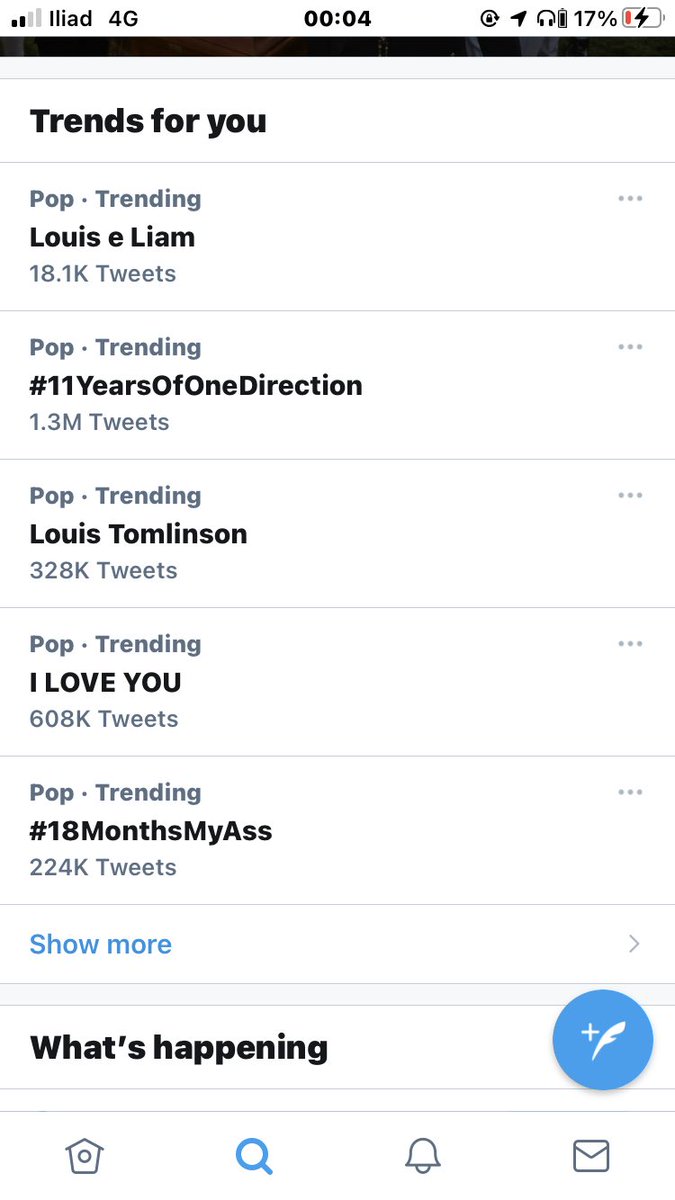Tap the Trends for you header
Viewport: 675px width, 1200px height.
[x=148, y=121]
